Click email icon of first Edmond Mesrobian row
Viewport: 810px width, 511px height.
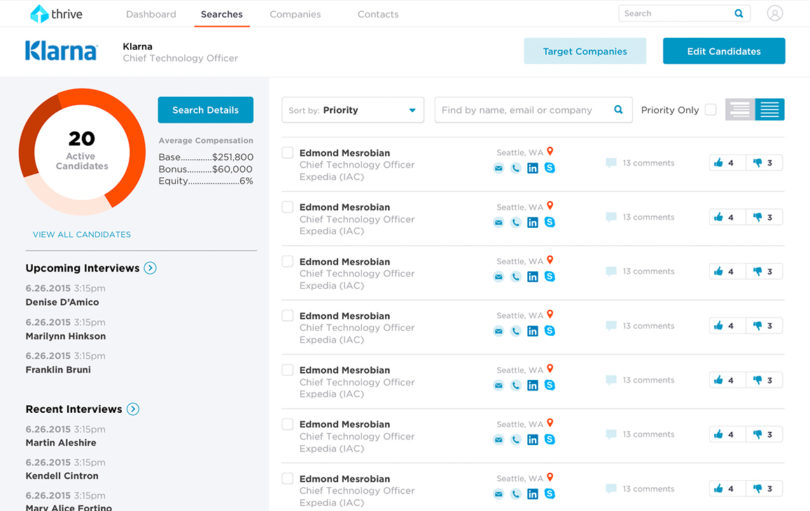498,168
